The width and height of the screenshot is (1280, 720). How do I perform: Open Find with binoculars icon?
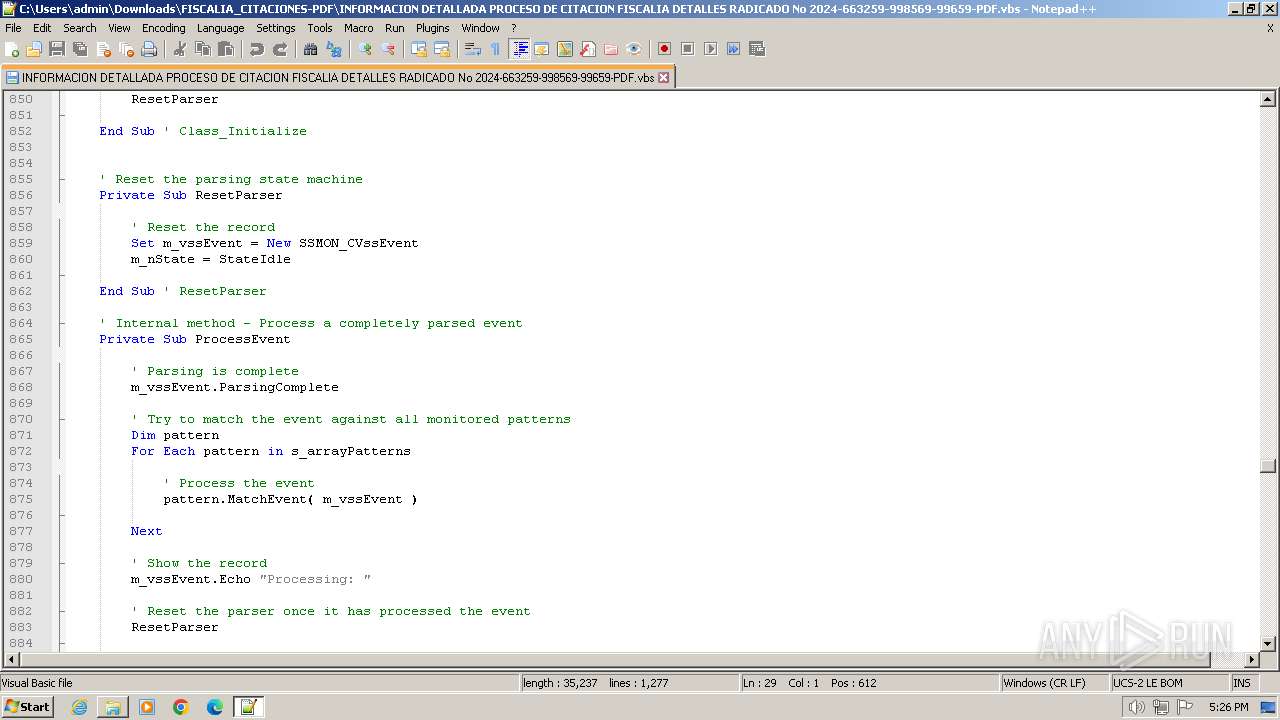coord(311,49)
